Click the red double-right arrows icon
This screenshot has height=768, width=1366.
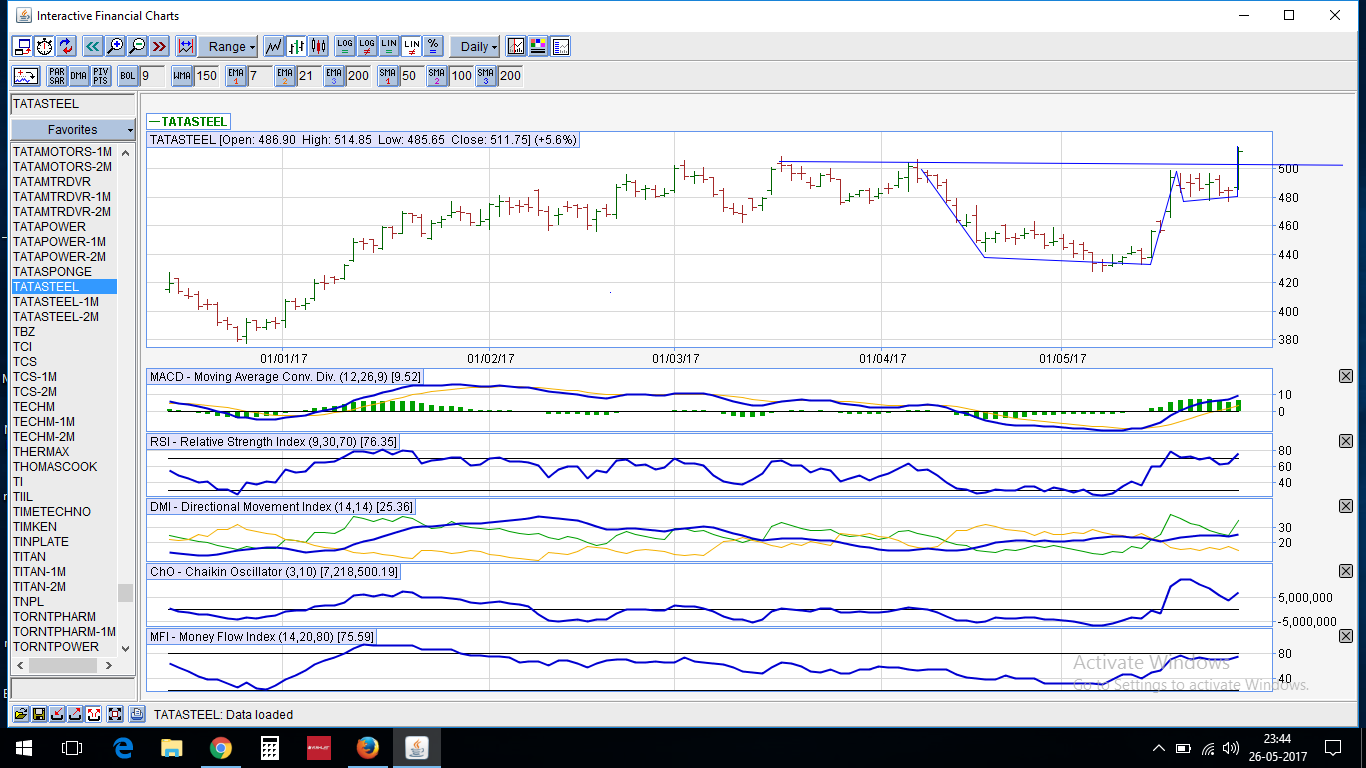(x=159, y=46)
